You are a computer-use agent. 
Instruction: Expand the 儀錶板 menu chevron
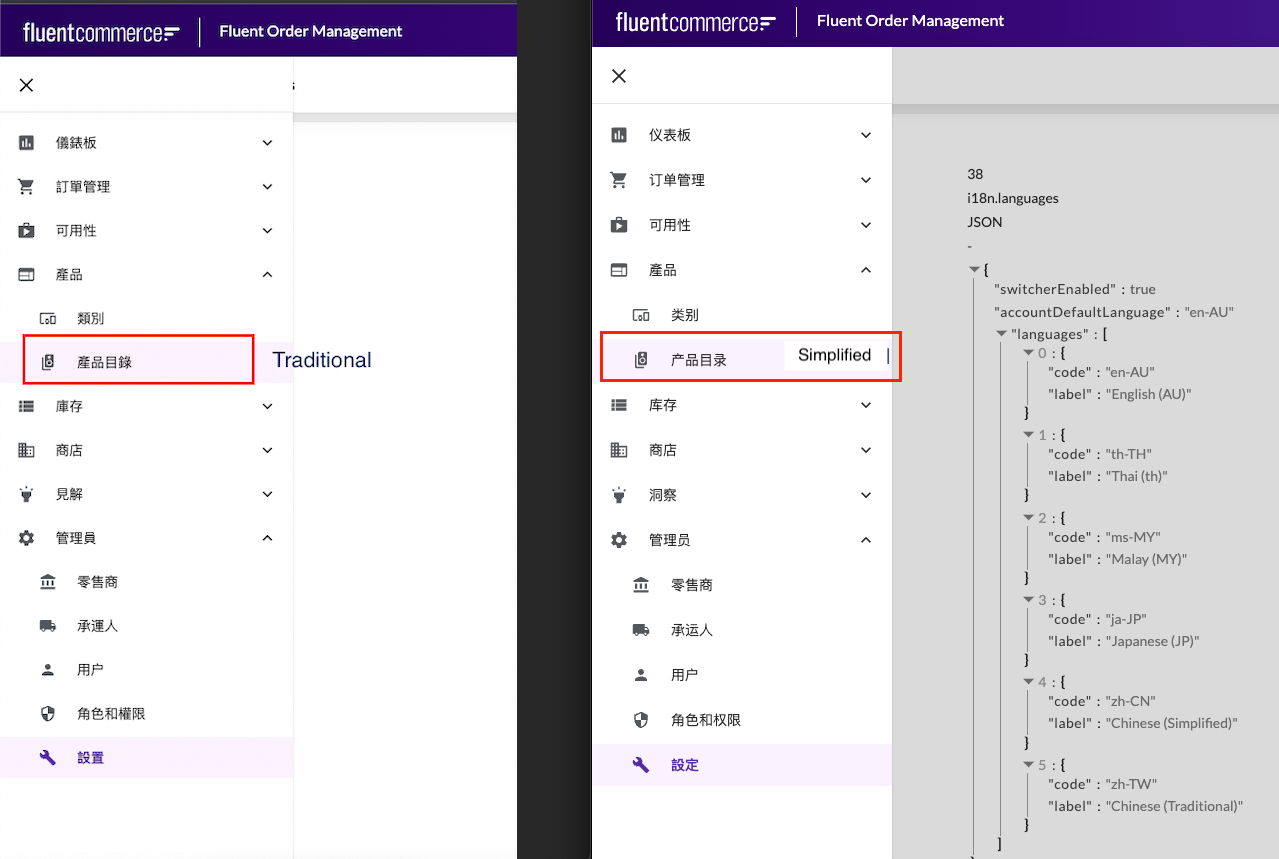(x=267, y=143)
